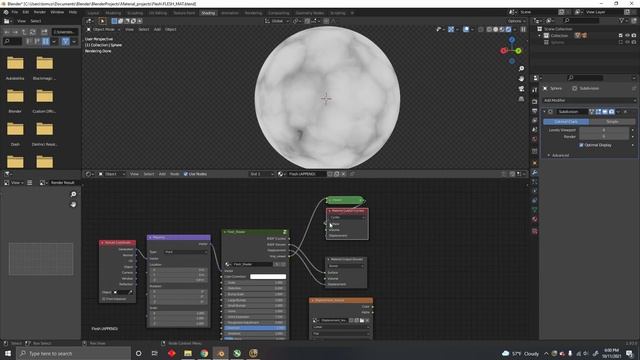Screen dimensions: 640x360
Task: Click highlighted blue slider in Flesh Shader node
Action: pyautogui.click(x=255, y=328)
